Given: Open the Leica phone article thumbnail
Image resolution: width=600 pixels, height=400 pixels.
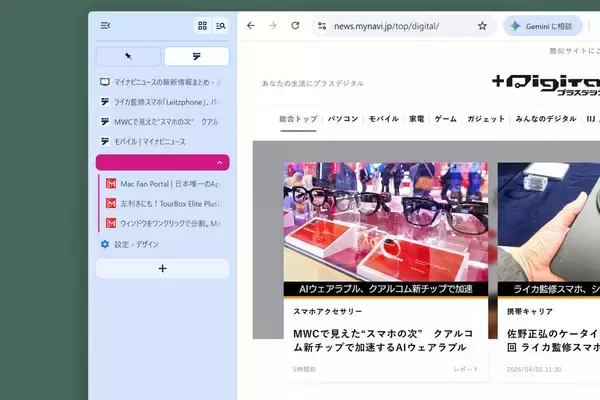Looking at the screenshot, I should (549, 222).
